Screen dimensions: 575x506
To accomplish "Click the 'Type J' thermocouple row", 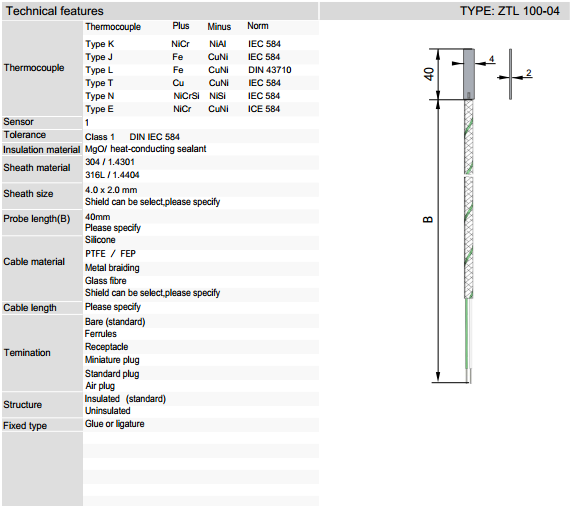I will point(201,57).
